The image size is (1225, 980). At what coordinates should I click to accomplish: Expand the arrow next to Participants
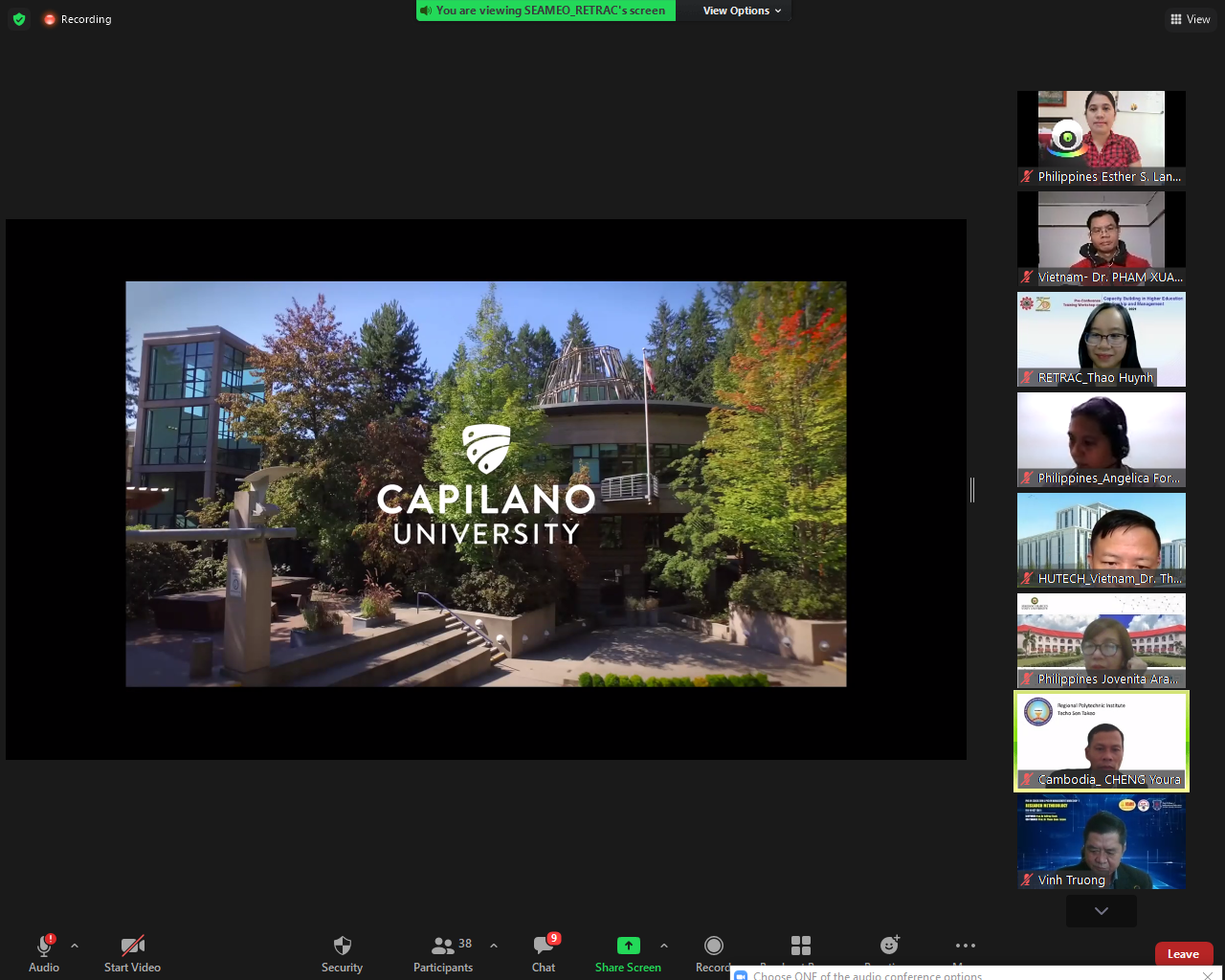[x=494, y=946]
